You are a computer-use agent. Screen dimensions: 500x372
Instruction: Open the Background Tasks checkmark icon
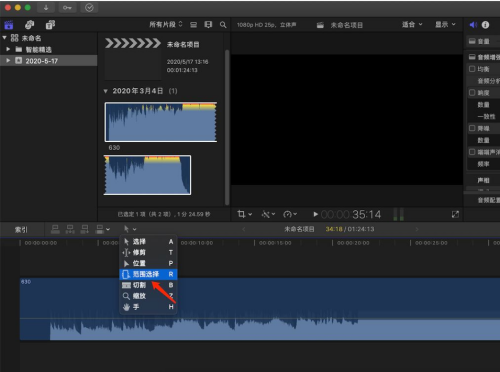(89, 8)
